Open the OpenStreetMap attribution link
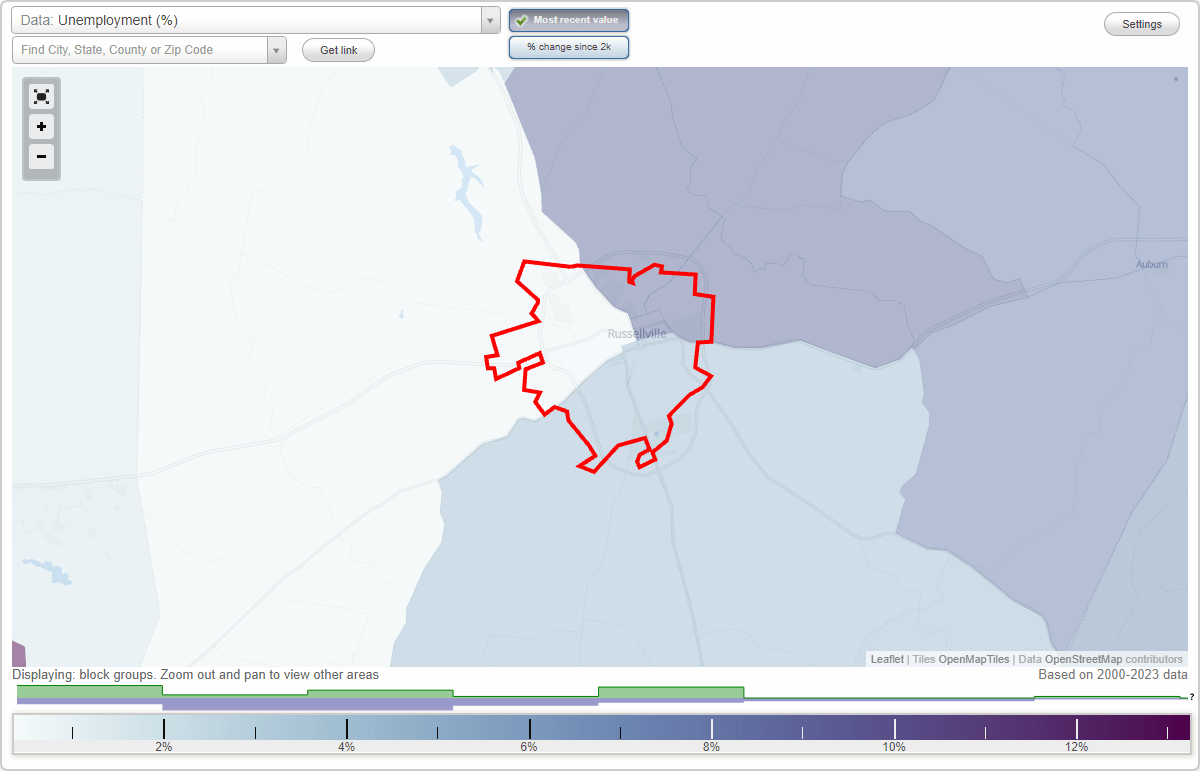The image size is (1200, 771). coord(1083,659)
